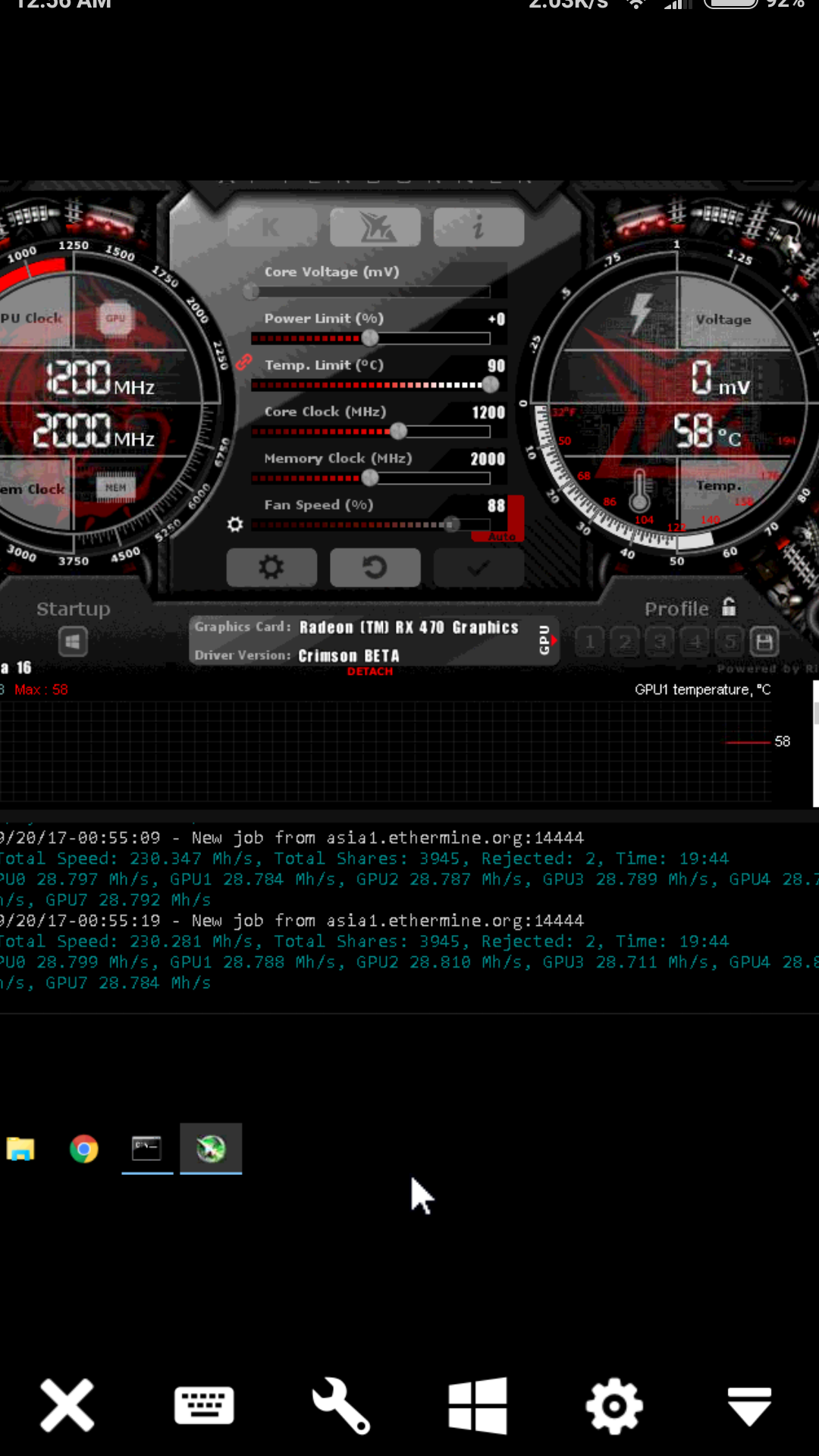Click the save profile floppy icon
819x1456 pixels.
[764, 642]
